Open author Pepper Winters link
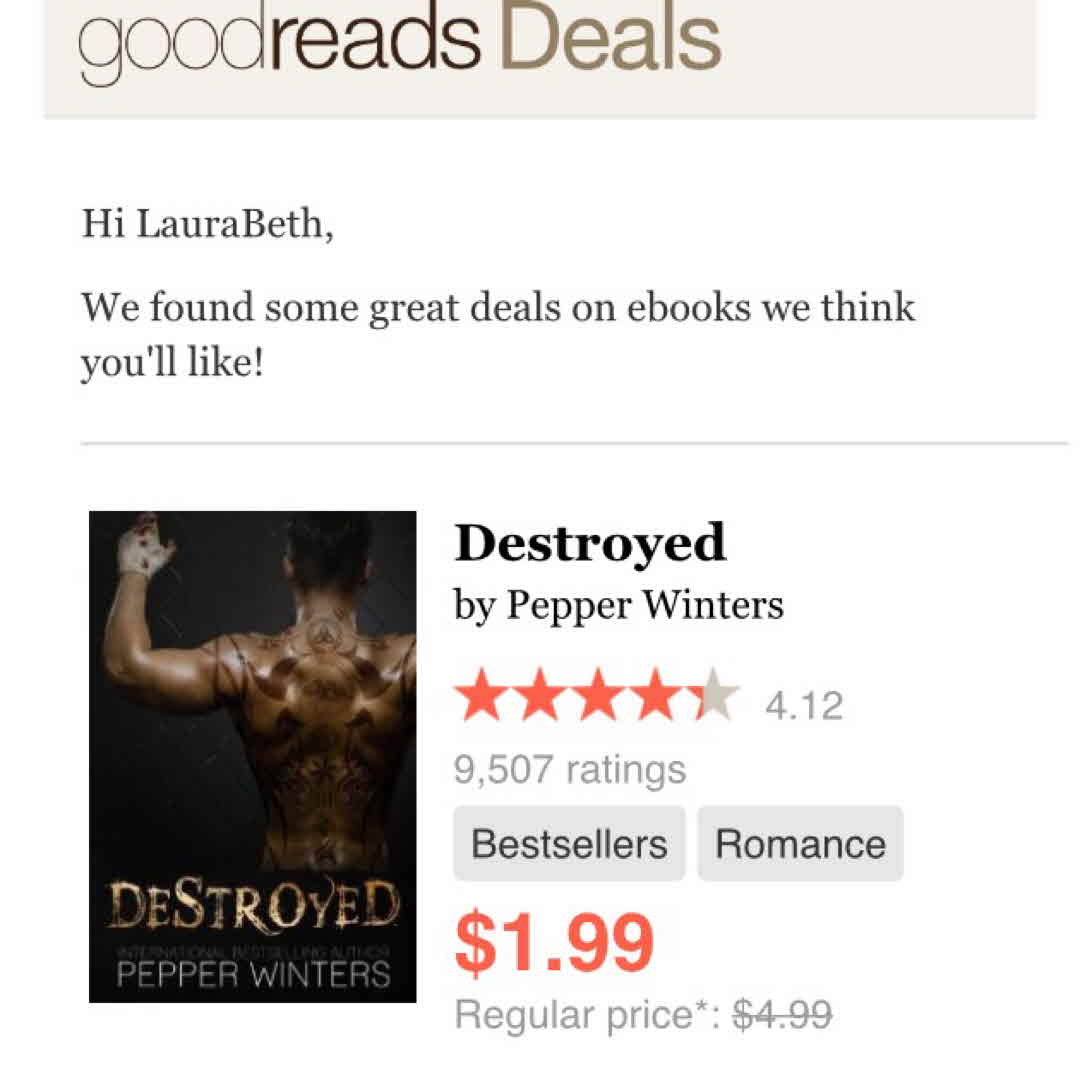This screenshot has height=1080, width=1080. (645, 605)
